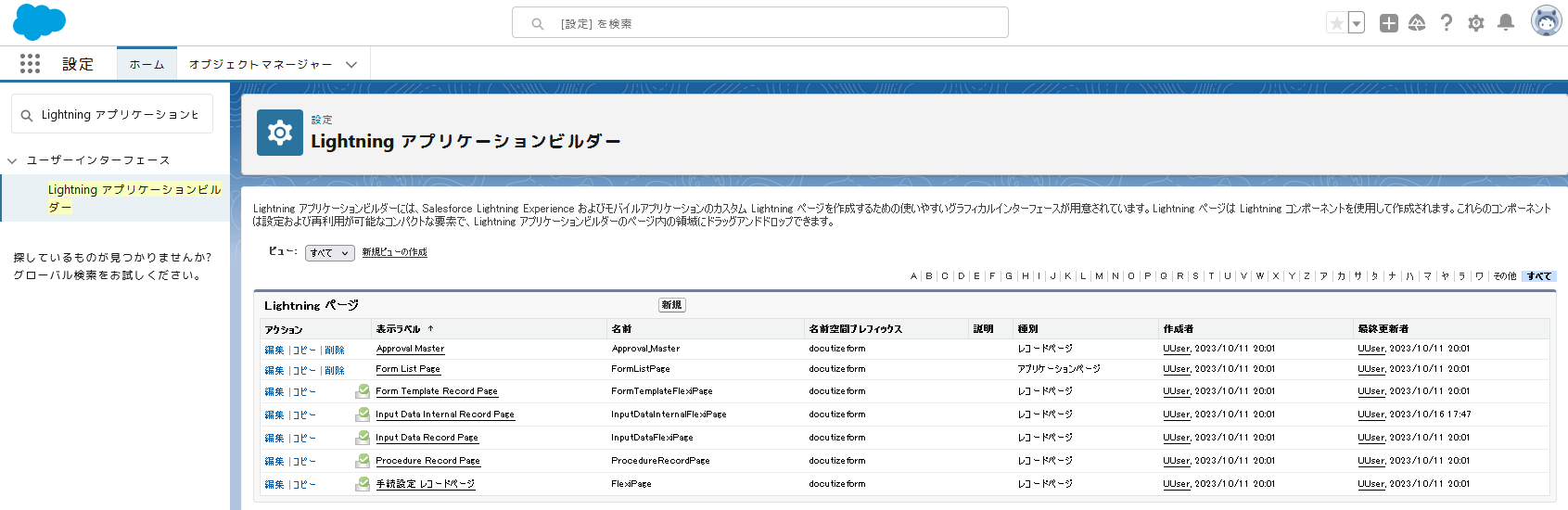Sort by the 最終更新者 column header
The height and width of the screenshot is (510, 1568).
coord(1383,329)
